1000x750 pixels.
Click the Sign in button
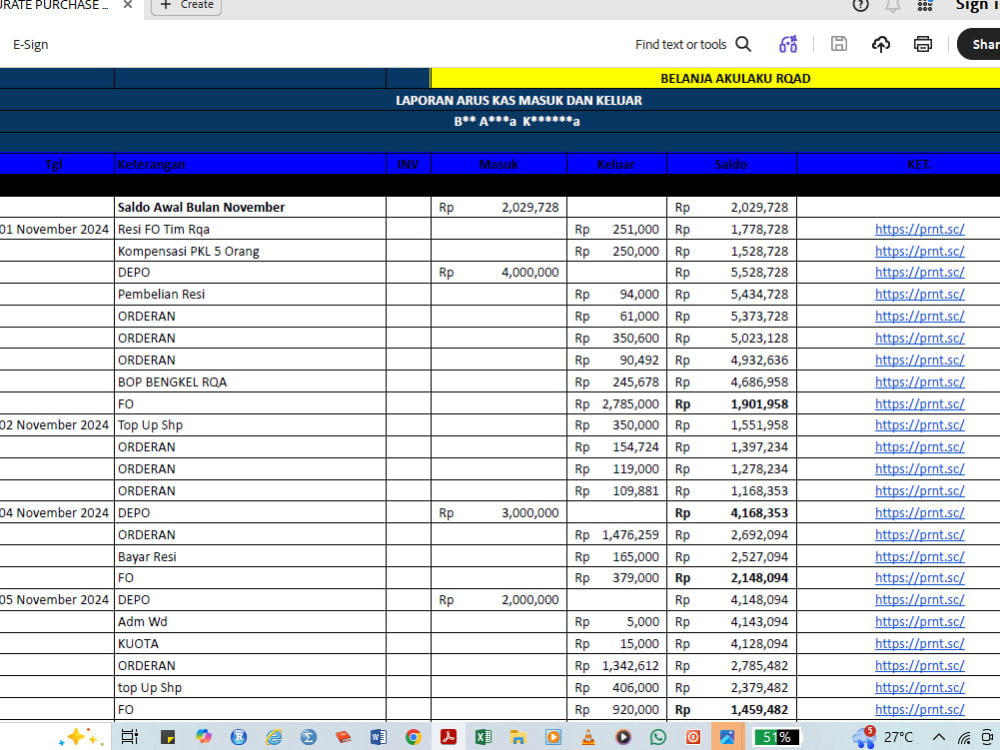point(977,6)
